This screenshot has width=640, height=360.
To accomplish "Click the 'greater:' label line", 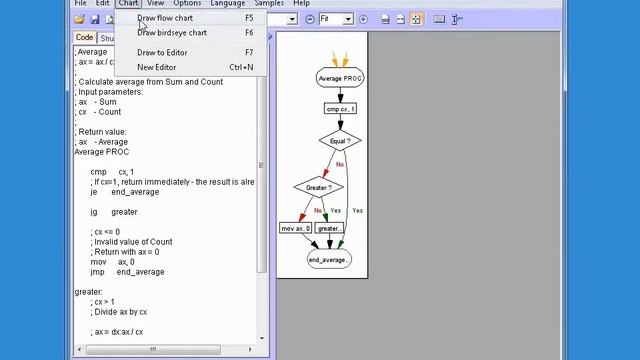I will pos(89,292).
